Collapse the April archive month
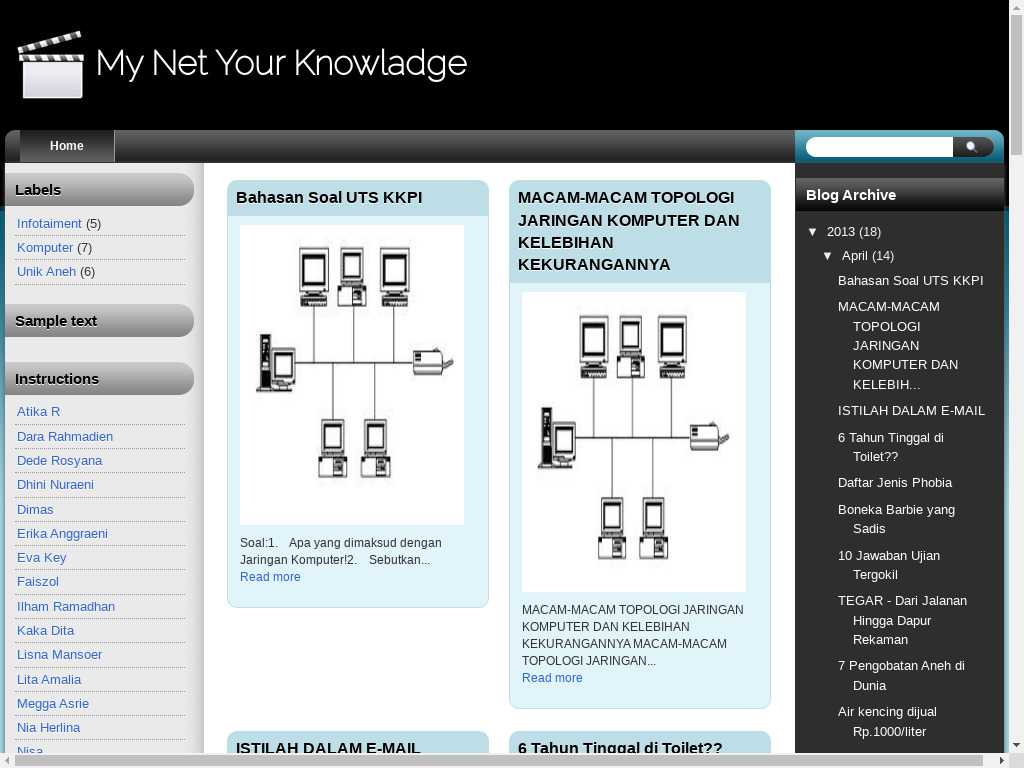Viewport: 1024px width, 768px height. tap(828, 256)
